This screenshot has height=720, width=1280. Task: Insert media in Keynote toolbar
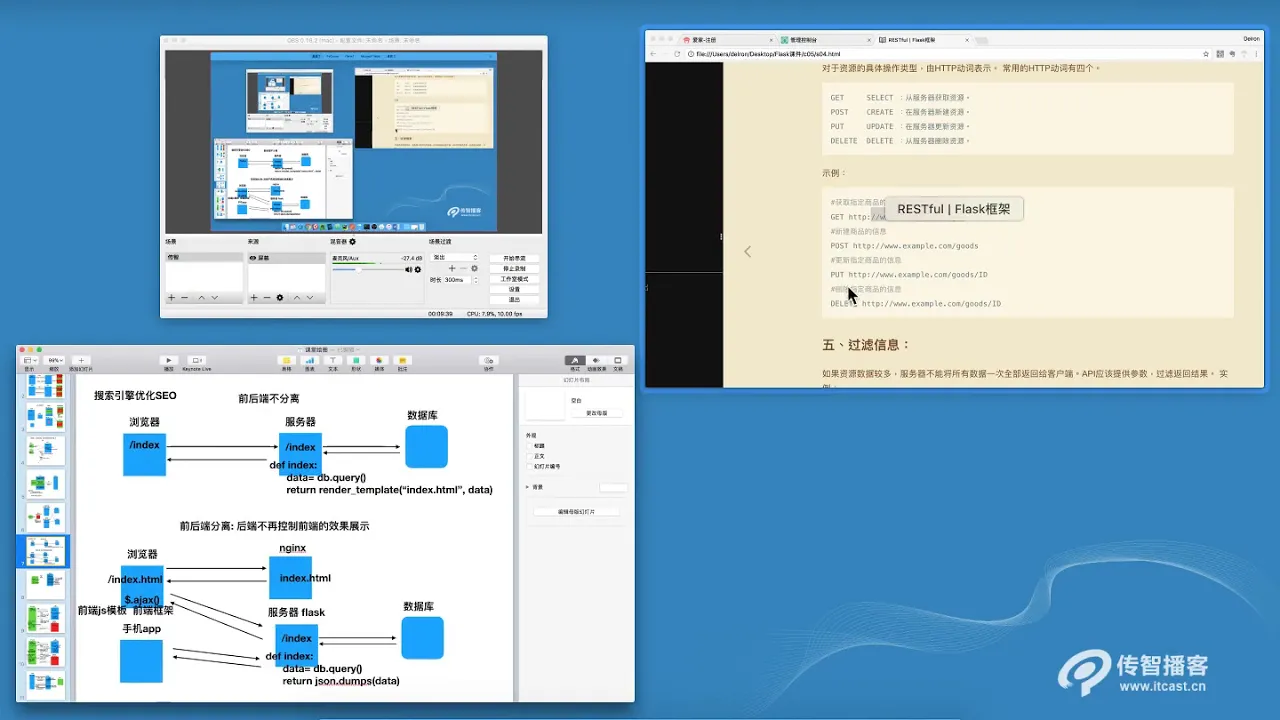tap(379, 360)
